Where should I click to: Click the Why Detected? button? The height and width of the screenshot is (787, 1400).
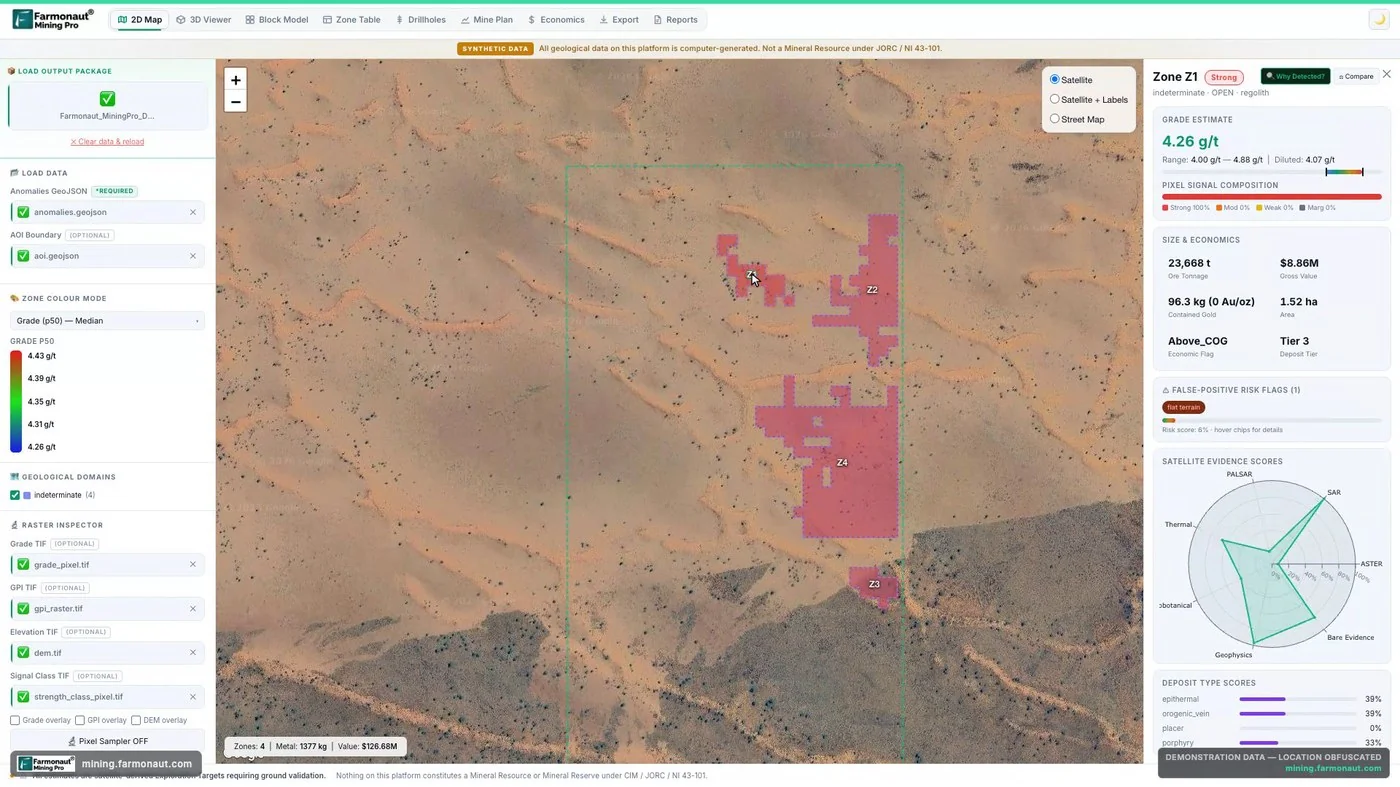point(1295,76)
